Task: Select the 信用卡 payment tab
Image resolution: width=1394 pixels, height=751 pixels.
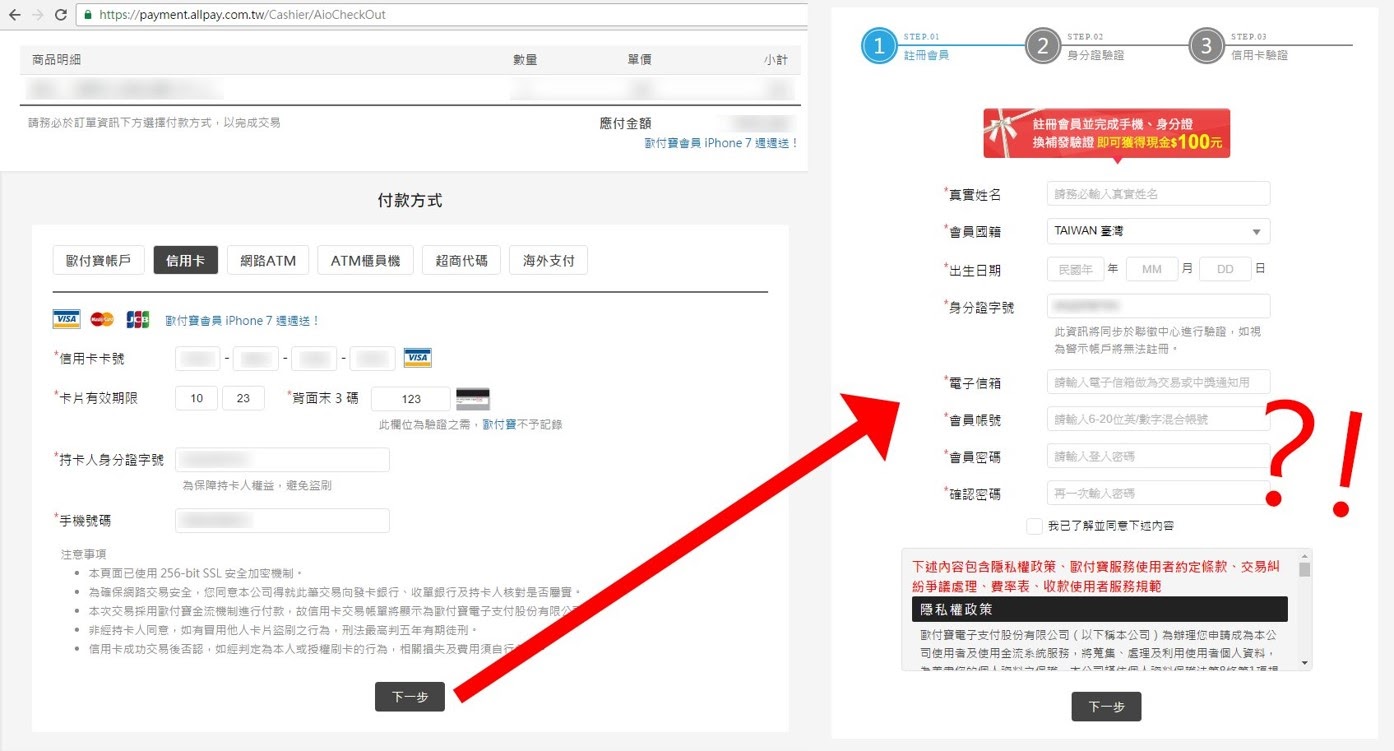Action: (185, 260)
